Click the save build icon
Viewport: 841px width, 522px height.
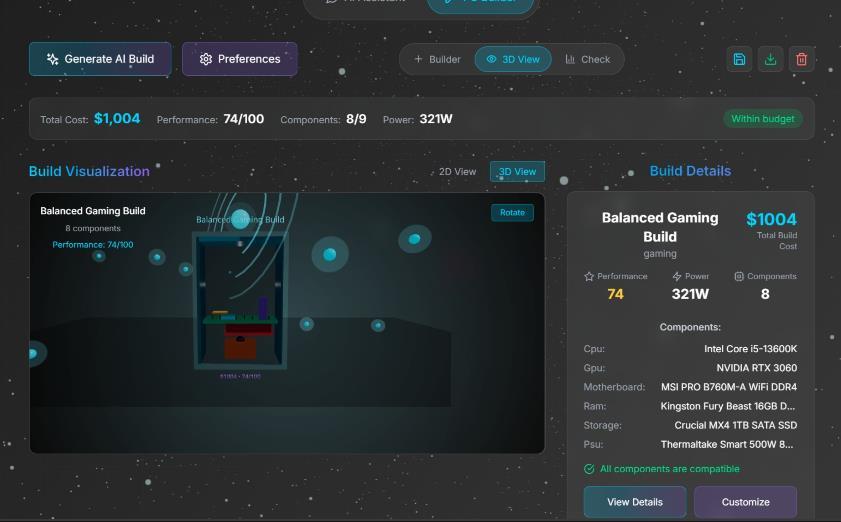tap(739, 59)
